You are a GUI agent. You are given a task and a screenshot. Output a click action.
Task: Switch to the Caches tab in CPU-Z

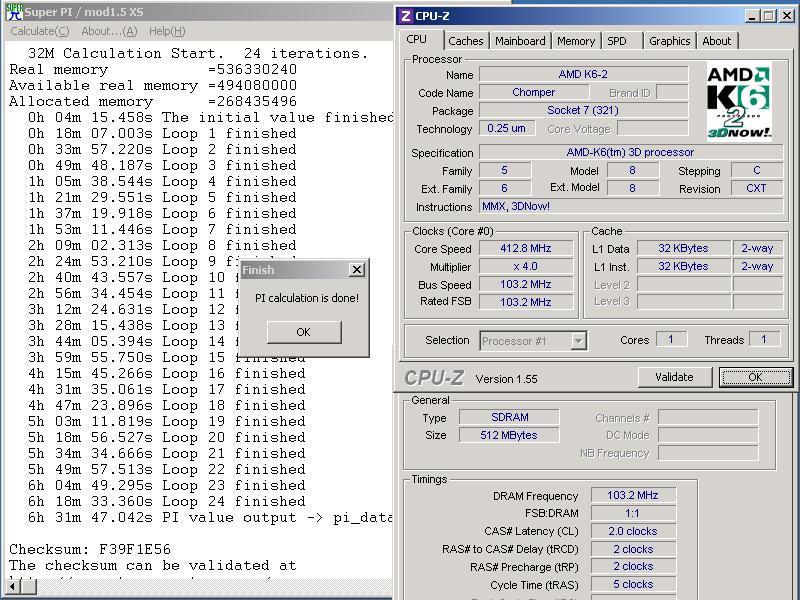(x=465, y=41)
